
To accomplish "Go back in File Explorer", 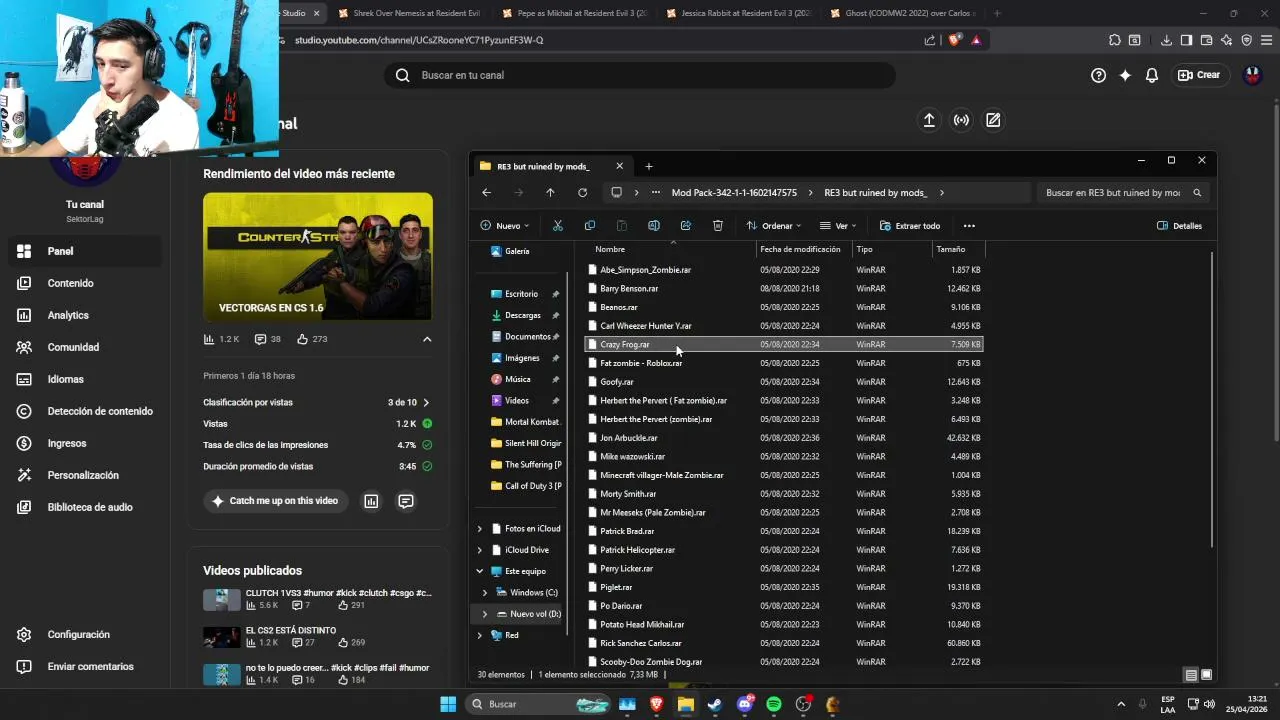I will pyautogui.click(x=486, y=193).
